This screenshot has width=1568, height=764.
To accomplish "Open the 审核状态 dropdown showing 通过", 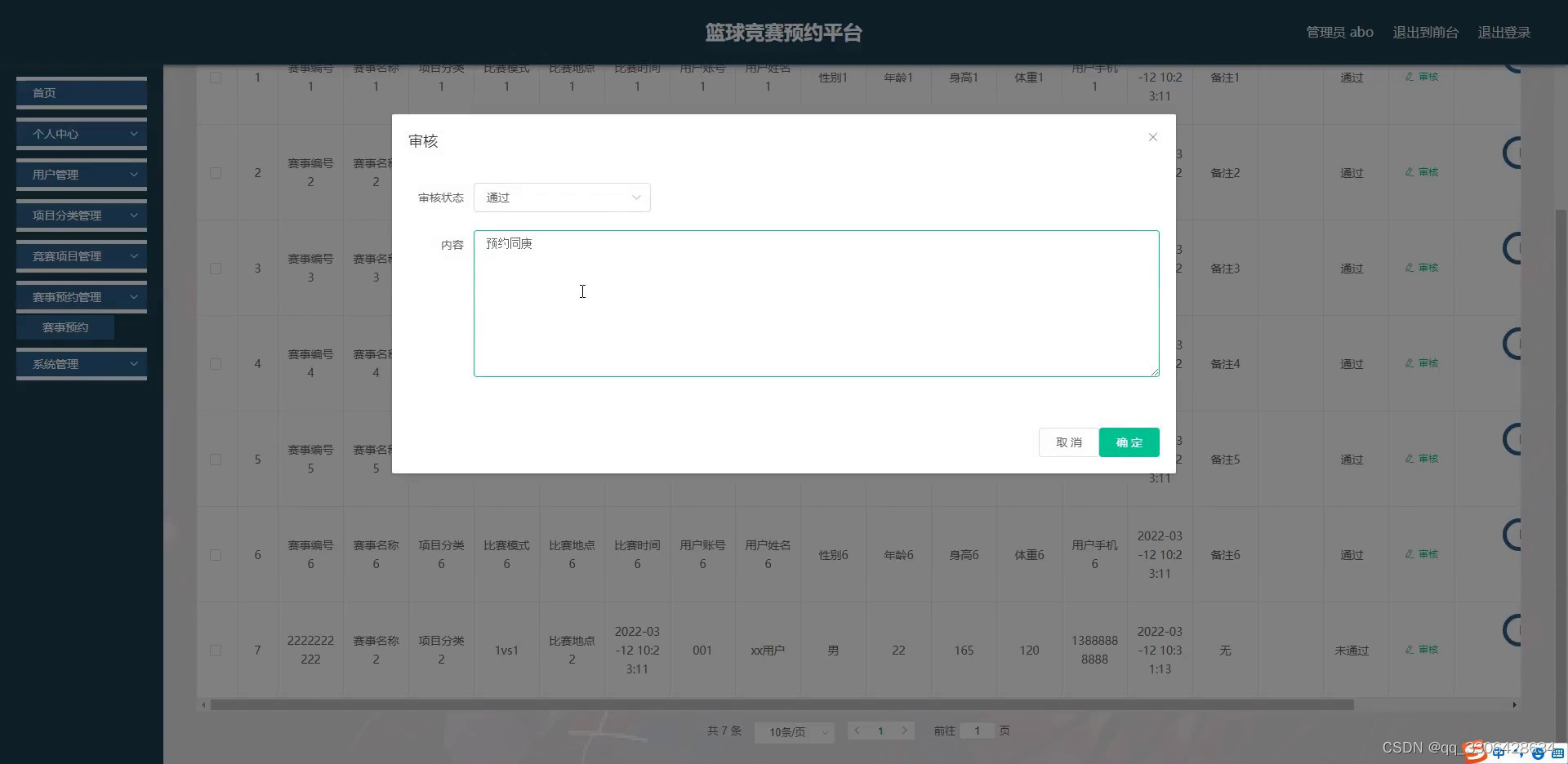I will [x=562, y=198].
